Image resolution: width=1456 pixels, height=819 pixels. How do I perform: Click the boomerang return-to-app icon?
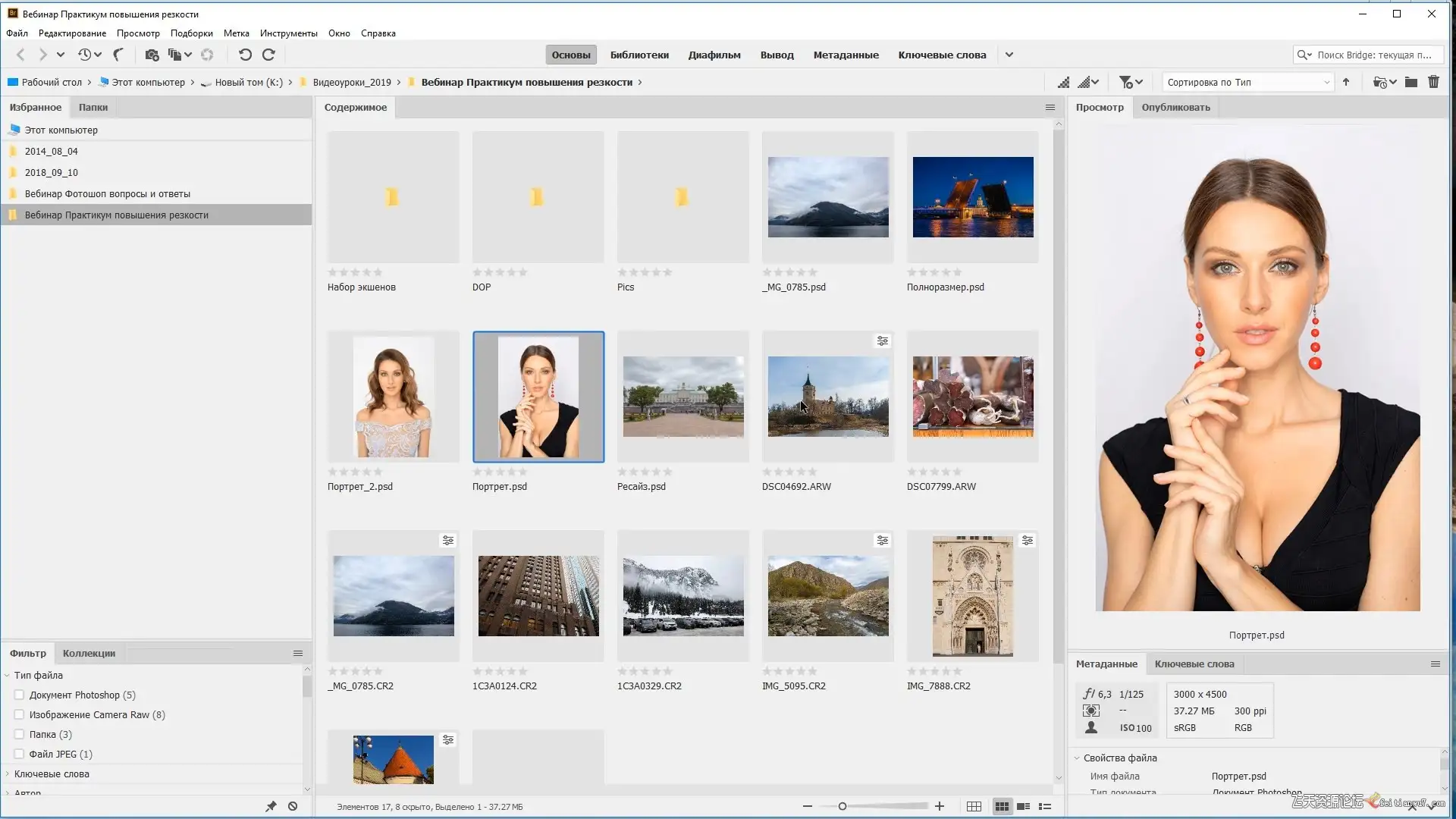click(x=118, y=55)
